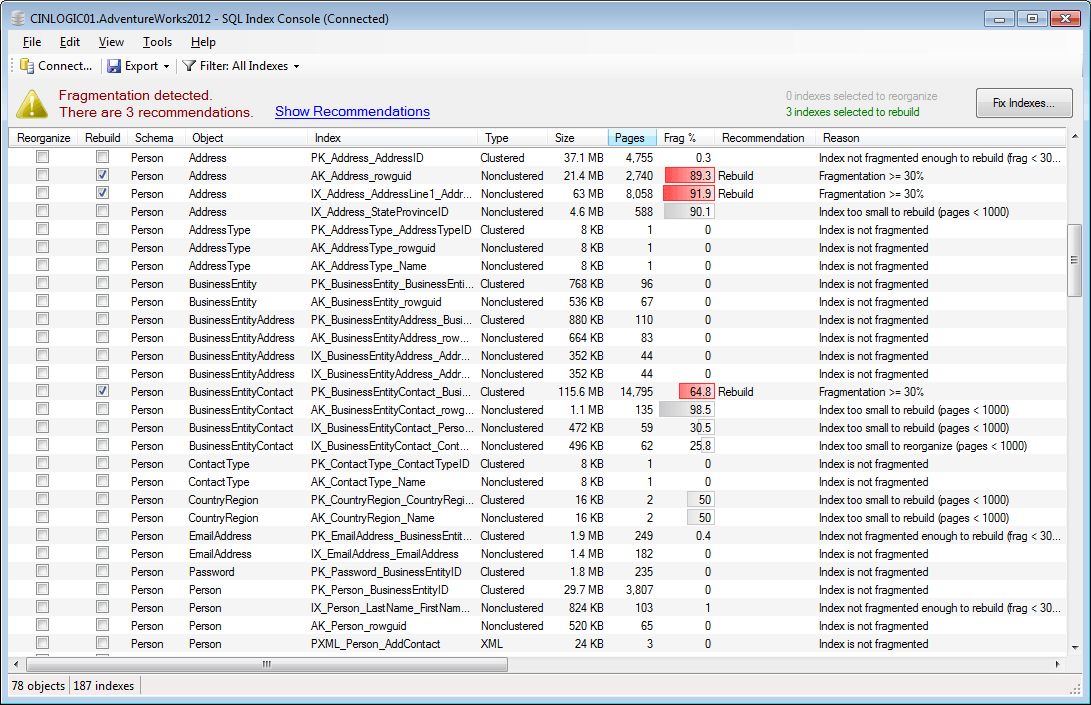Screen dimensions: 1091x705
Task: Open the View menu
Action: pyautogui.click(x=110, y=42)
